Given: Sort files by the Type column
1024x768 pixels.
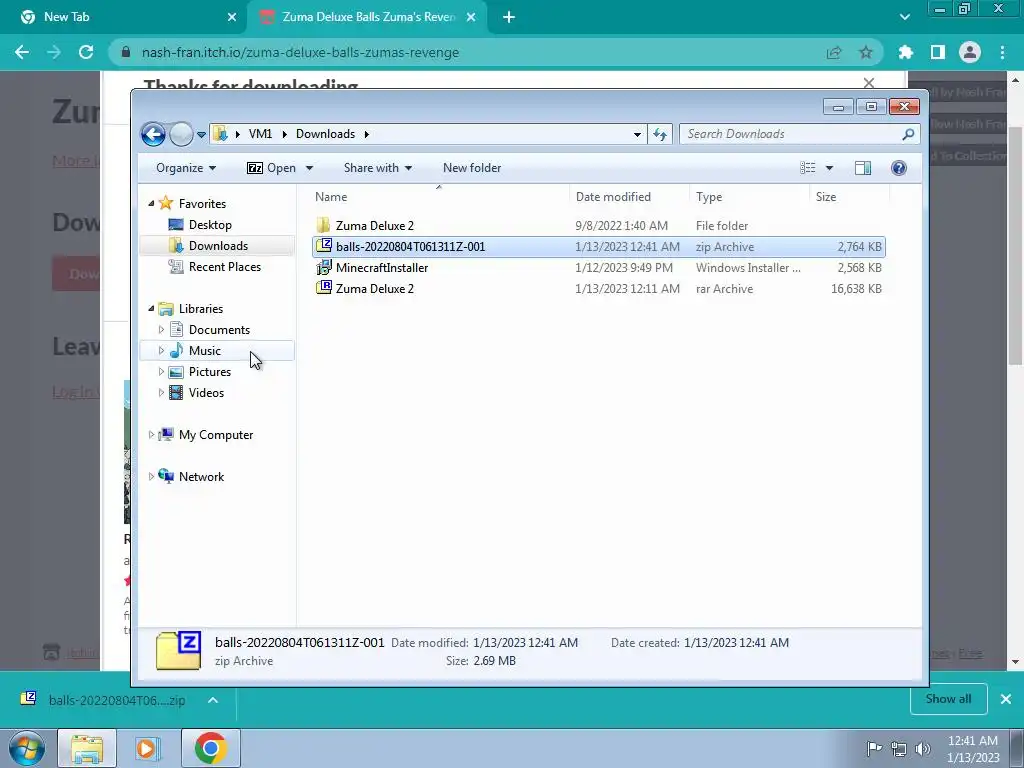Looking at the screenshot, I should click(749, 197).
